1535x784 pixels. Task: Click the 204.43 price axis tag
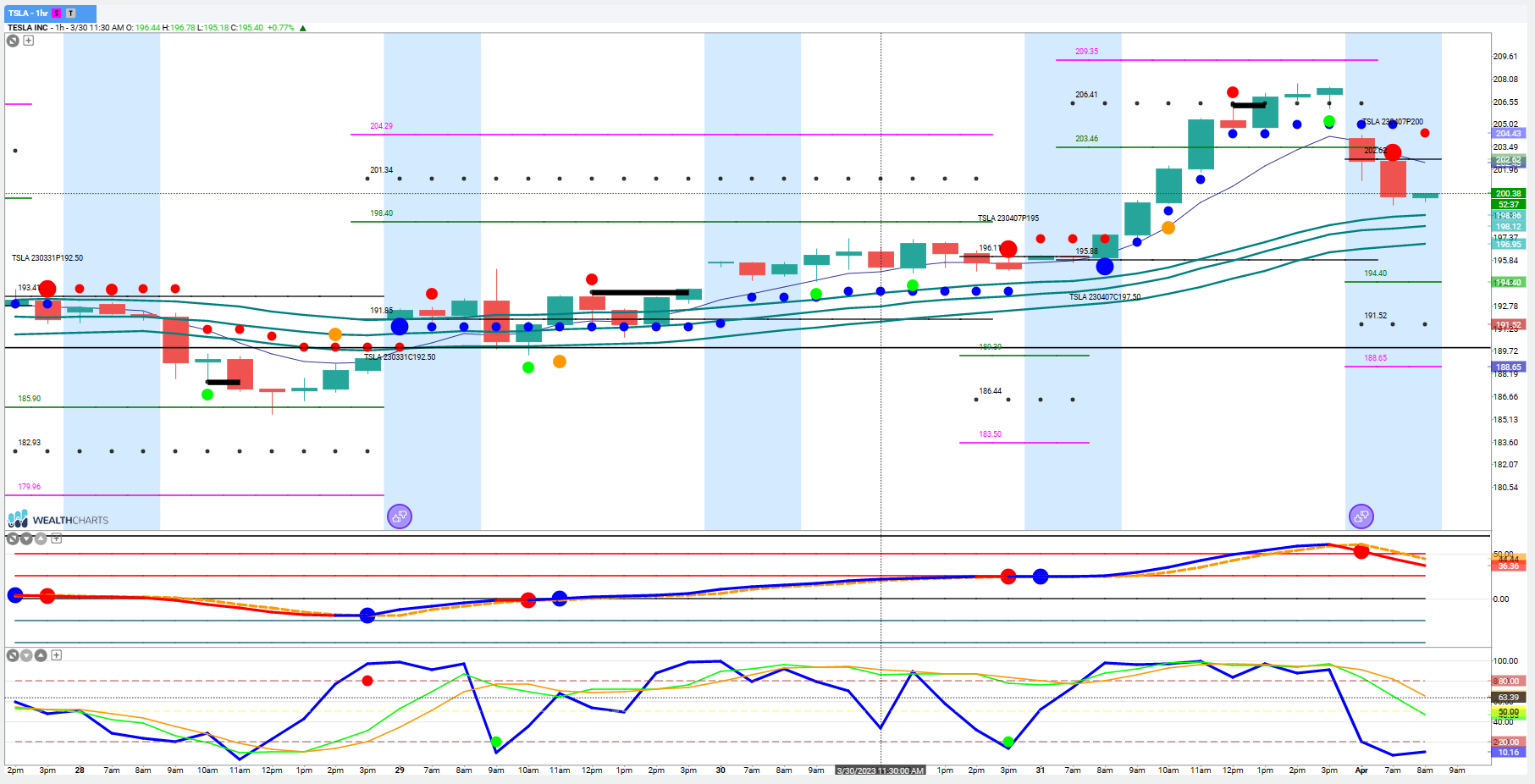pyautogui.click(x=1509, y=134)
